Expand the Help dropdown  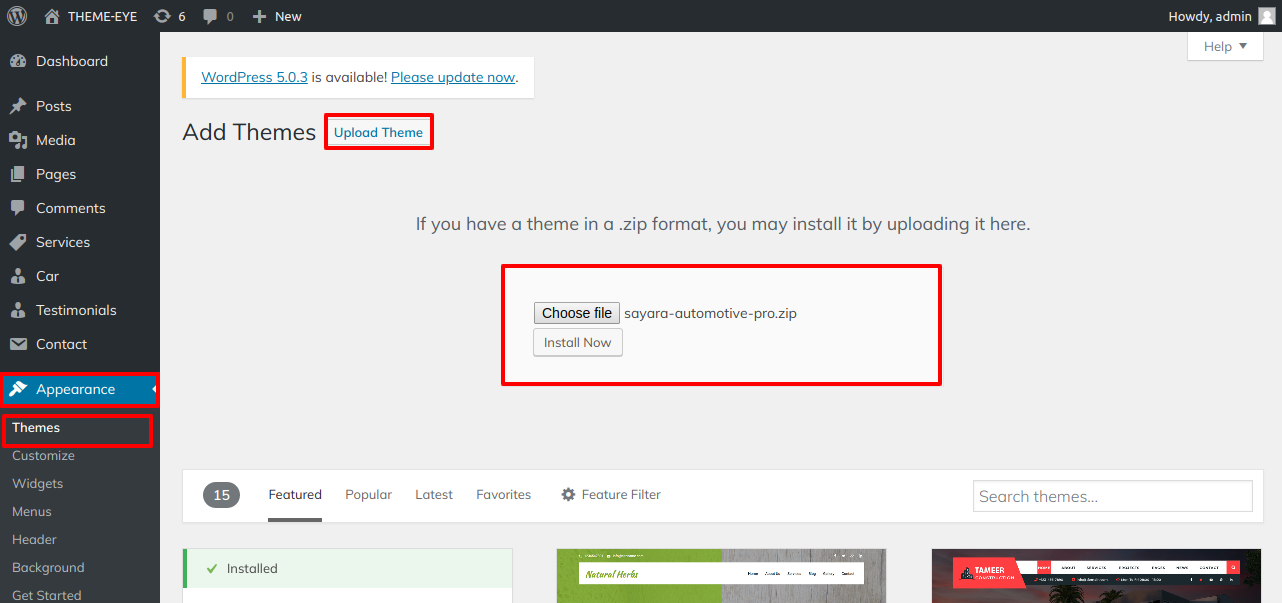(1224, 46)
